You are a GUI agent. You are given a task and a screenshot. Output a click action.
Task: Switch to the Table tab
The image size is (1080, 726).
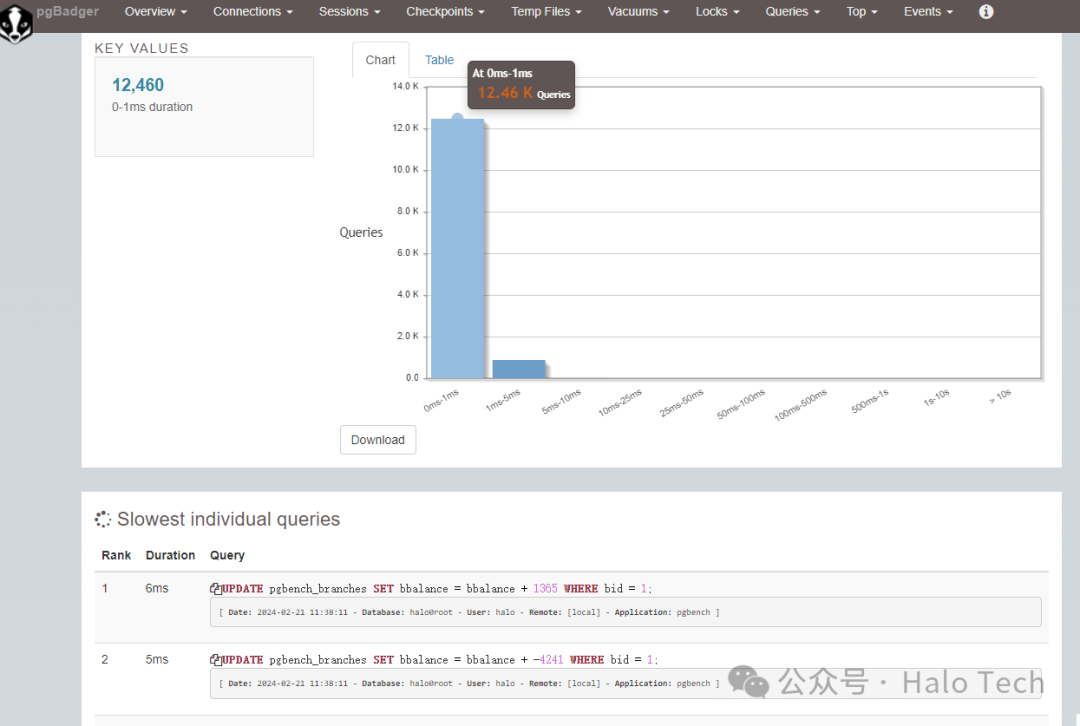pyautogui.click(x=439, y=60)
